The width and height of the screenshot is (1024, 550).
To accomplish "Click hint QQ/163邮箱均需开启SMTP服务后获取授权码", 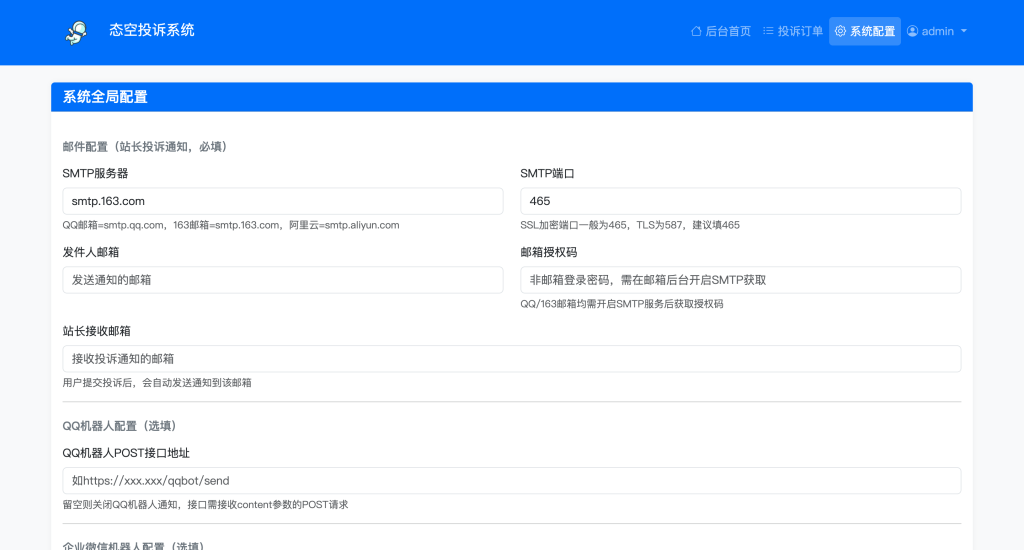I will [622, 304].
